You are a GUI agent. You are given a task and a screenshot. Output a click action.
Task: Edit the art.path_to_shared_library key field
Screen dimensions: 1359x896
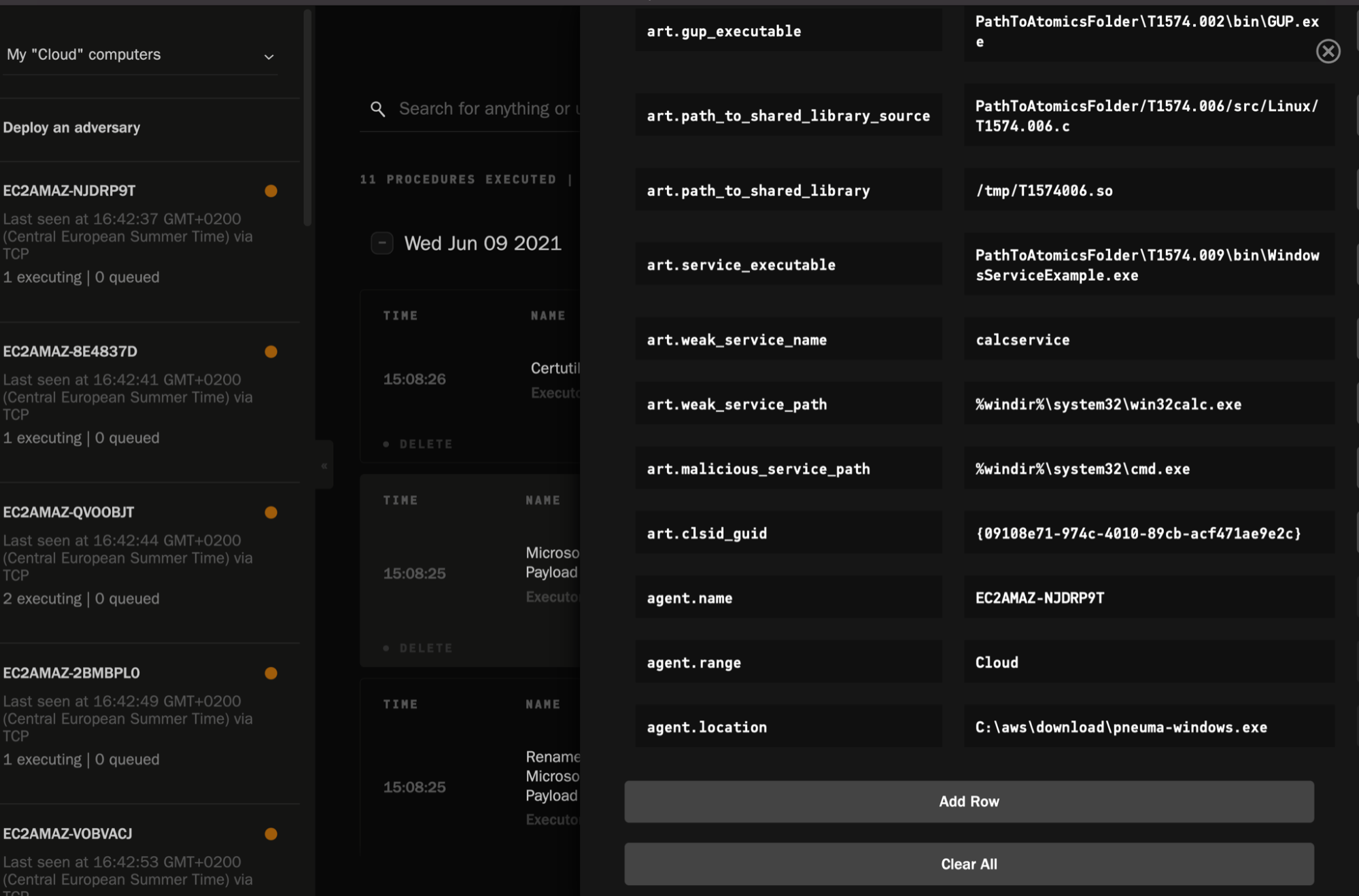click(x=789, y=190)
